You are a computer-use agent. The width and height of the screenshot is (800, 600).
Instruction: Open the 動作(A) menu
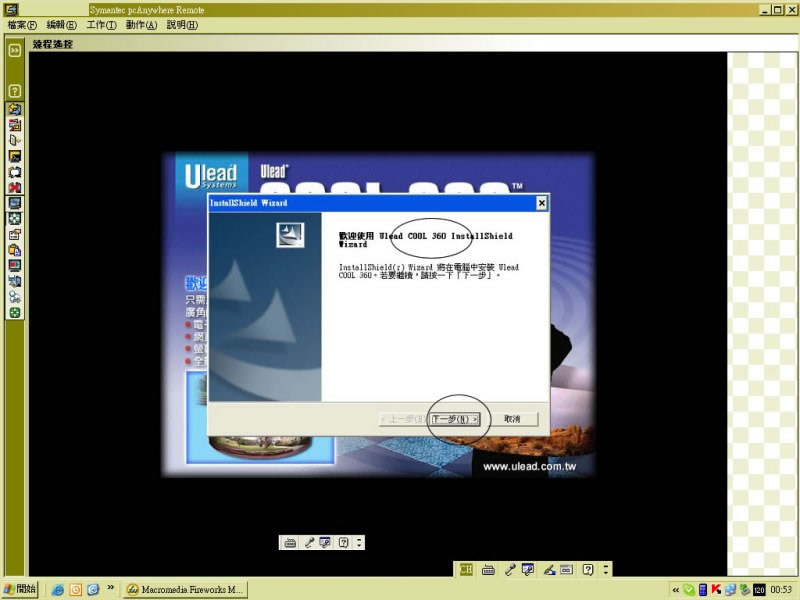(x=141, y=25)
